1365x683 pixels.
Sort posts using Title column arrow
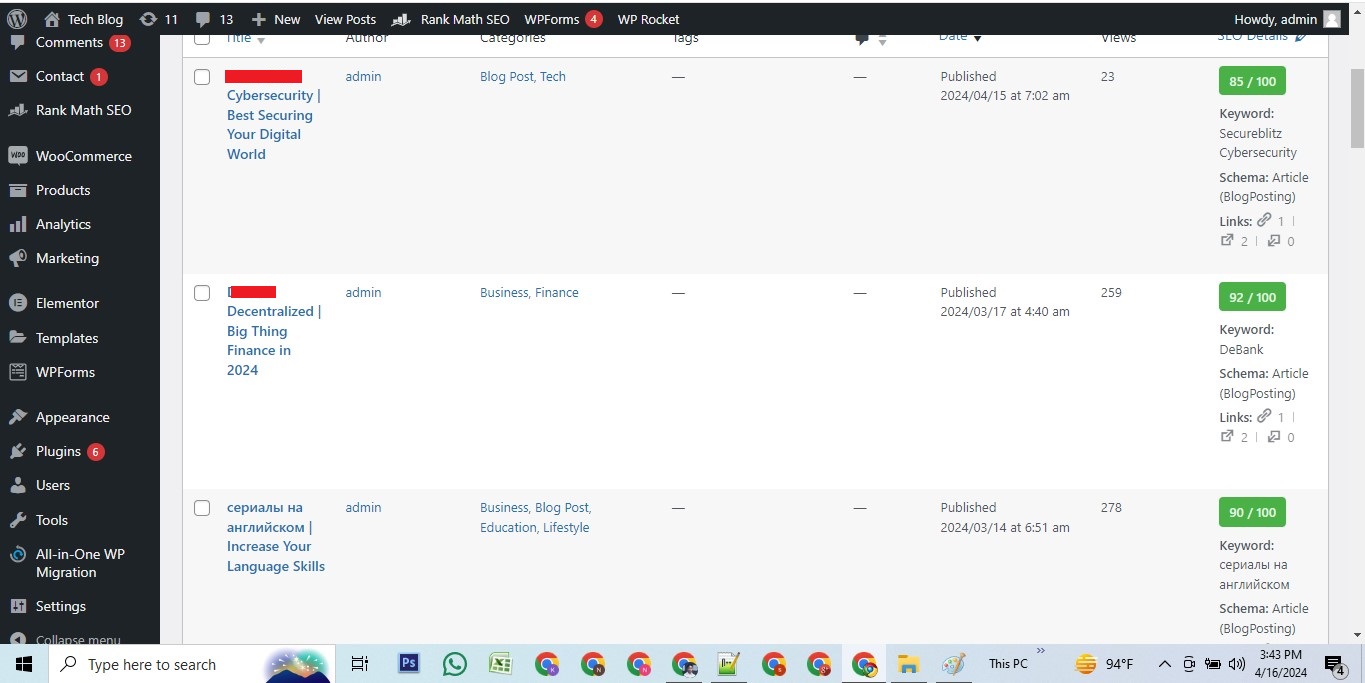click(x=261, y=40)
